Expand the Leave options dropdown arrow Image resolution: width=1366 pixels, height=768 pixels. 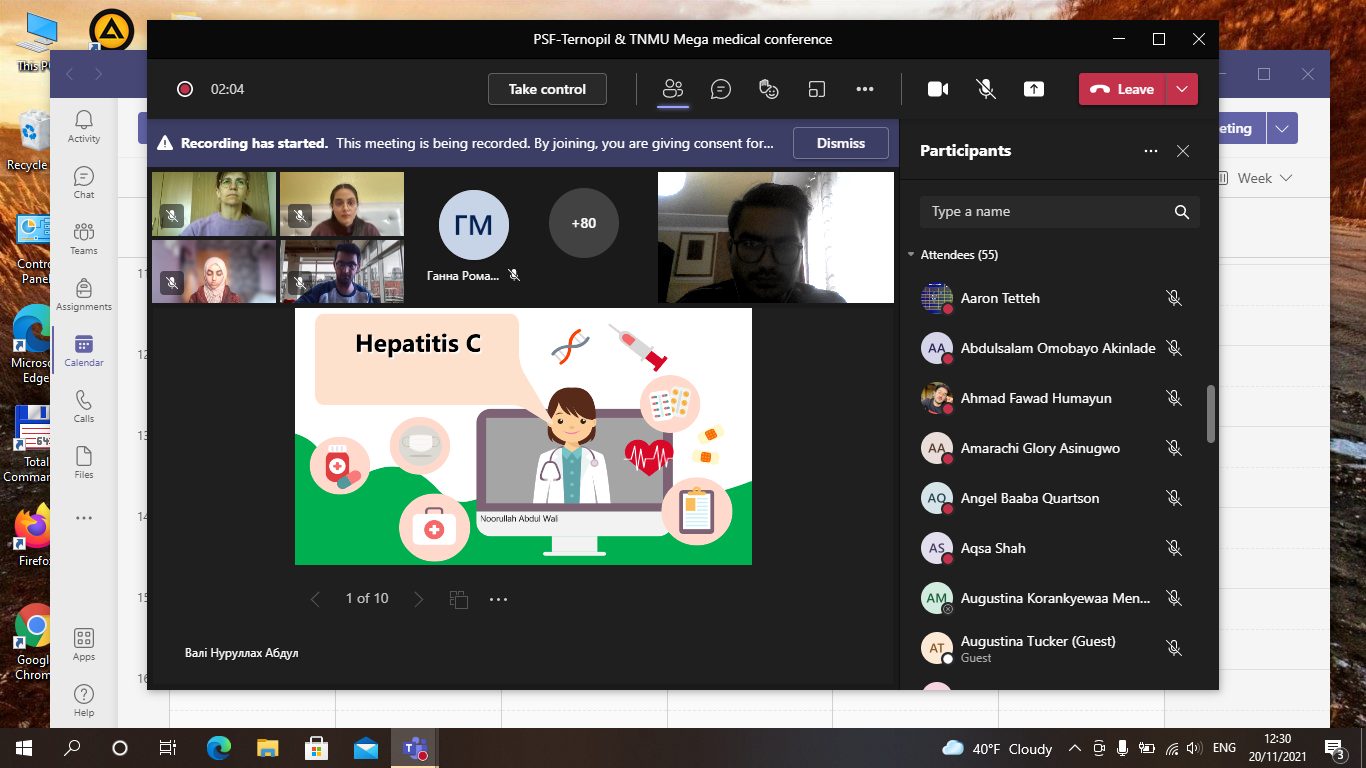coord(1182,89)
